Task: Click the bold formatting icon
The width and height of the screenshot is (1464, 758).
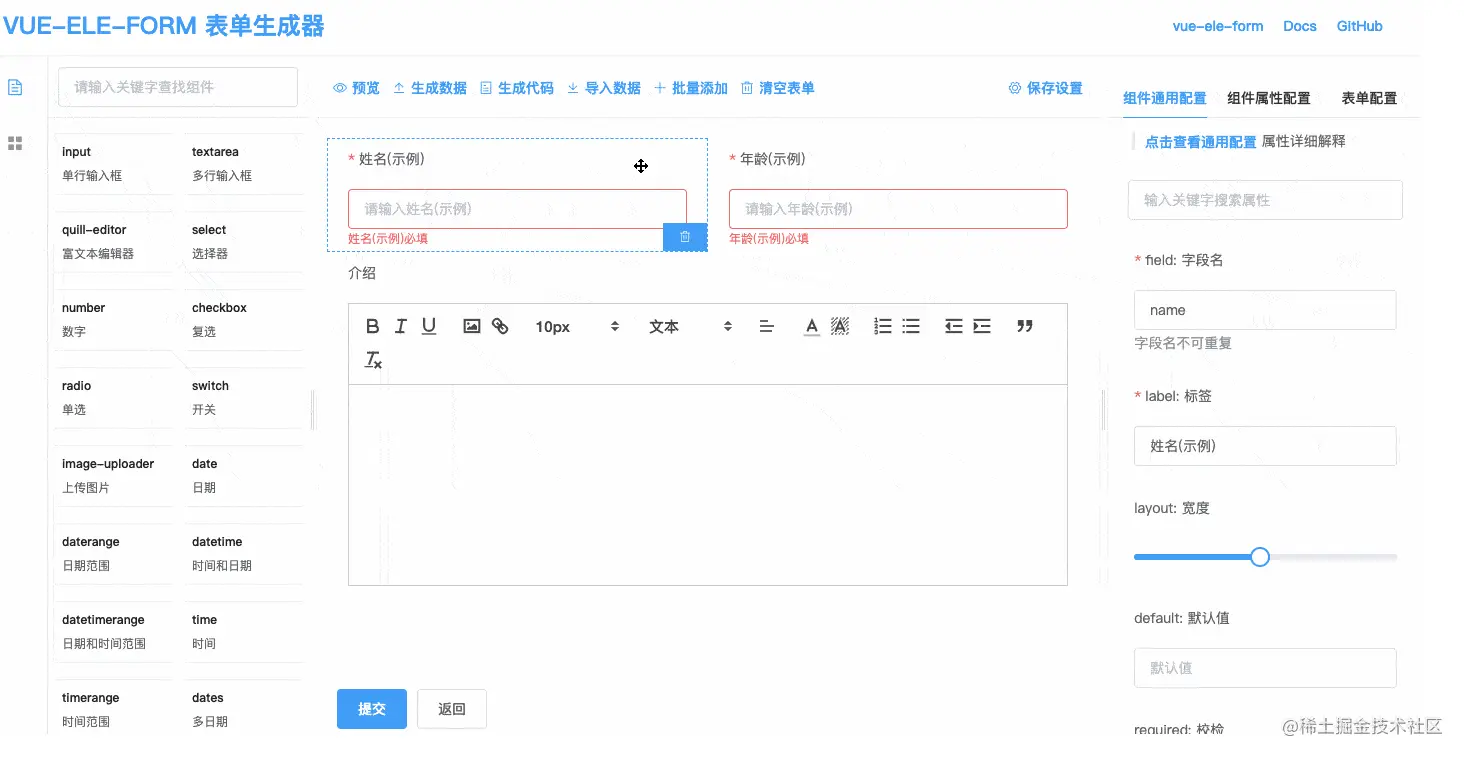Action: pos(372,326)
